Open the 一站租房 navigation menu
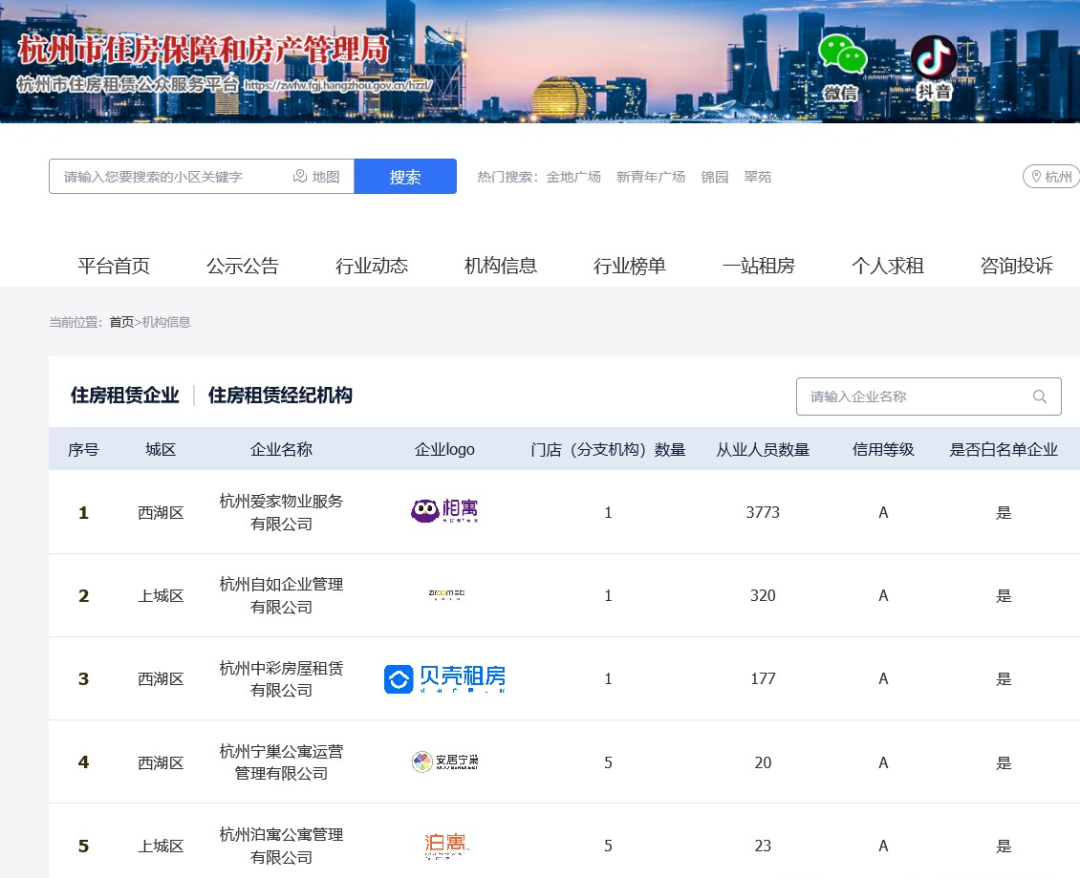 click(756, 265)
